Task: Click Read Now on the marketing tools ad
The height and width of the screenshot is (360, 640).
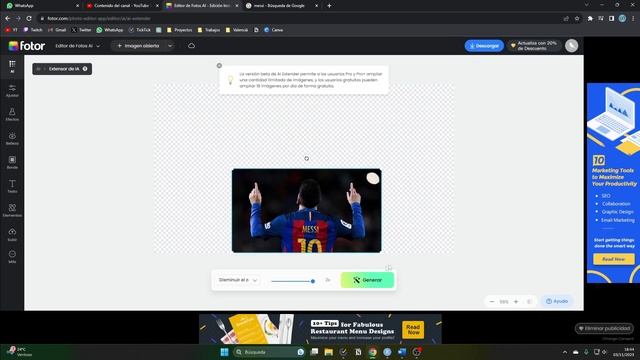Action: click(x=613, y=259)
